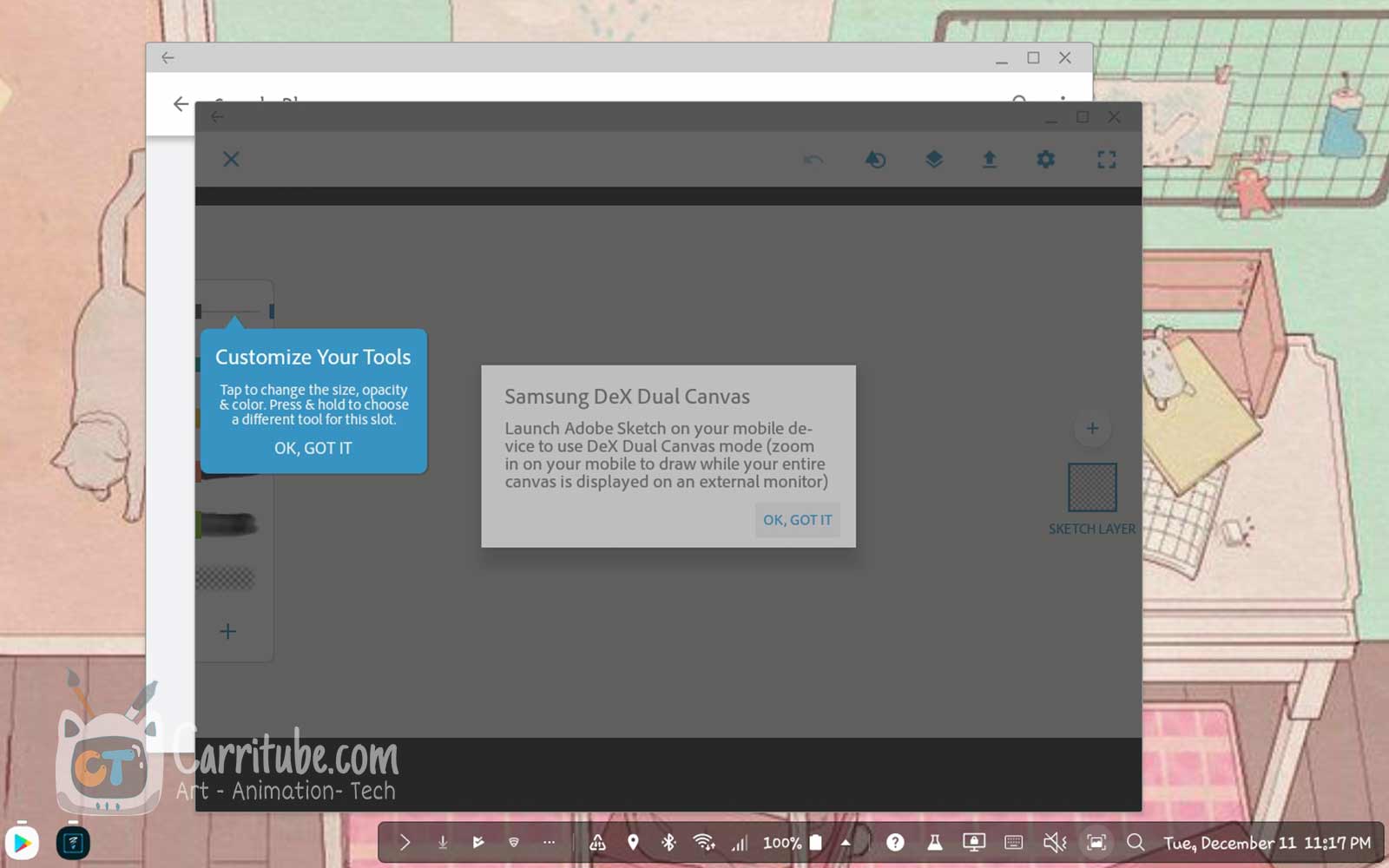
Task: Toggle Bluetooth in the system tray
Action: (669, 842)
